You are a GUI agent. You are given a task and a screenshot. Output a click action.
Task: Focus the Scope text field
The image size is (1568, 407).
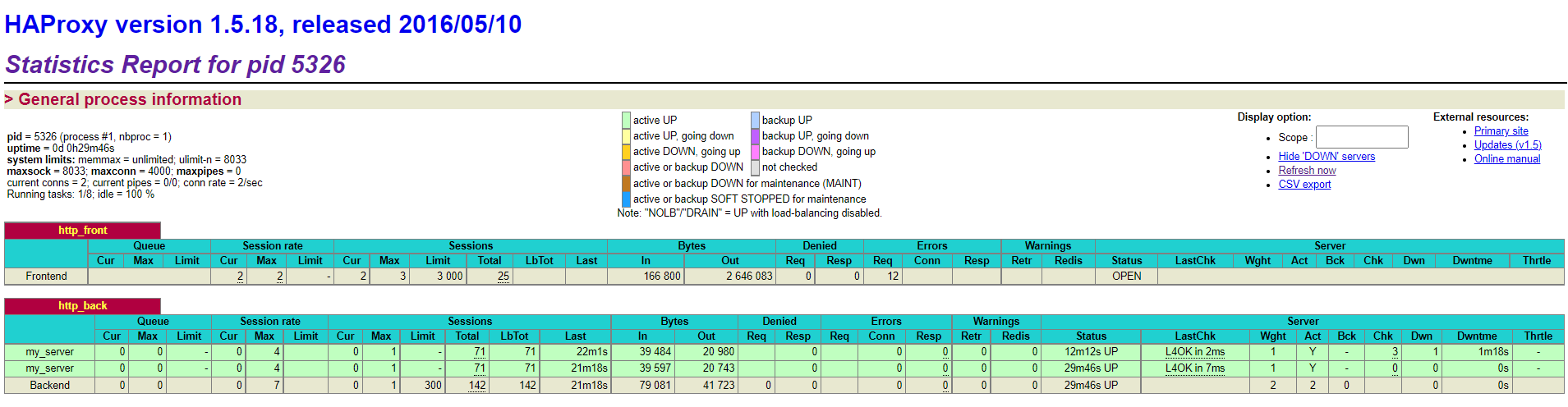(1362, 137)
